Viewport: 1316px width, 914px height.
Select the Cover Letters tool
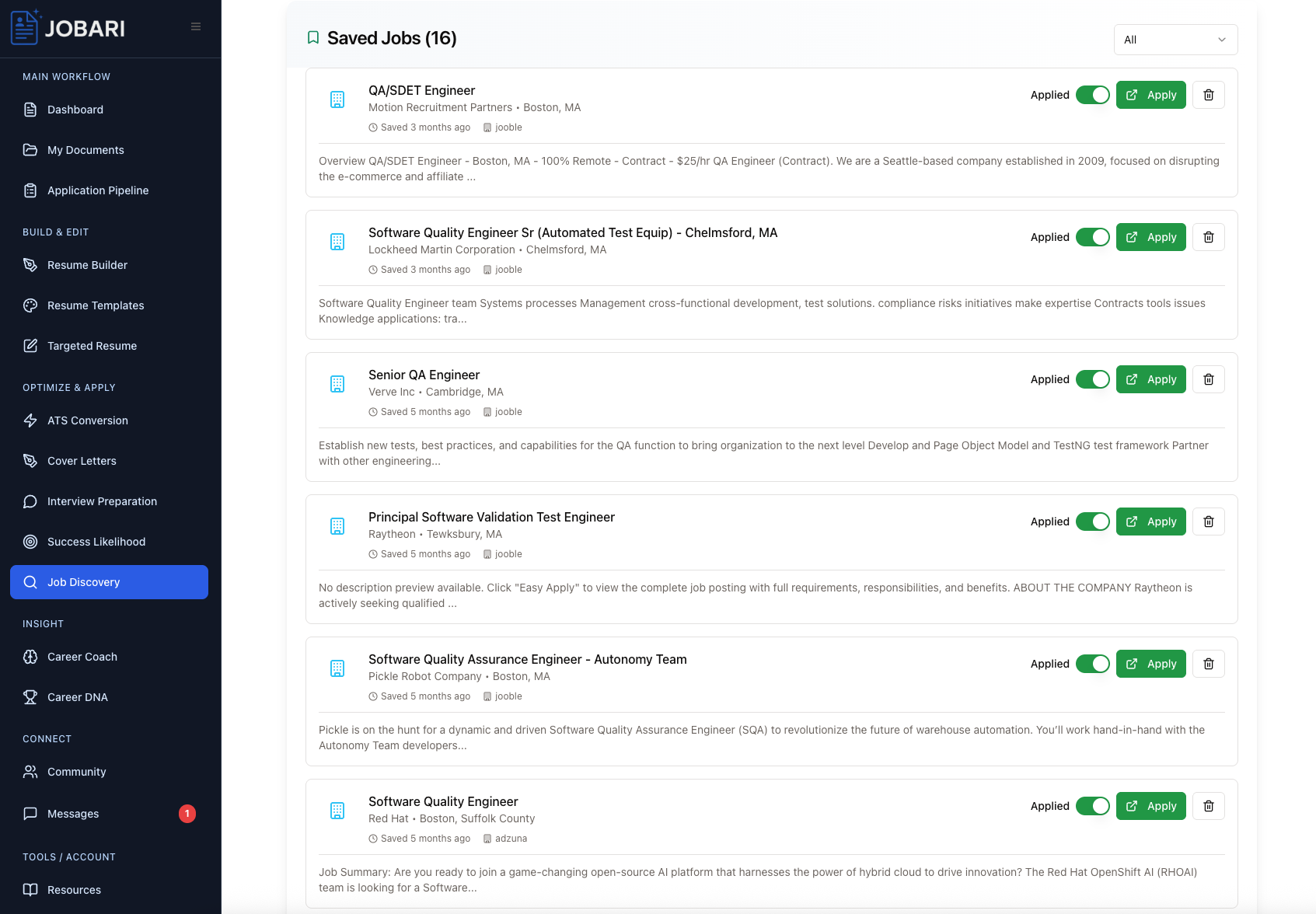82,461
